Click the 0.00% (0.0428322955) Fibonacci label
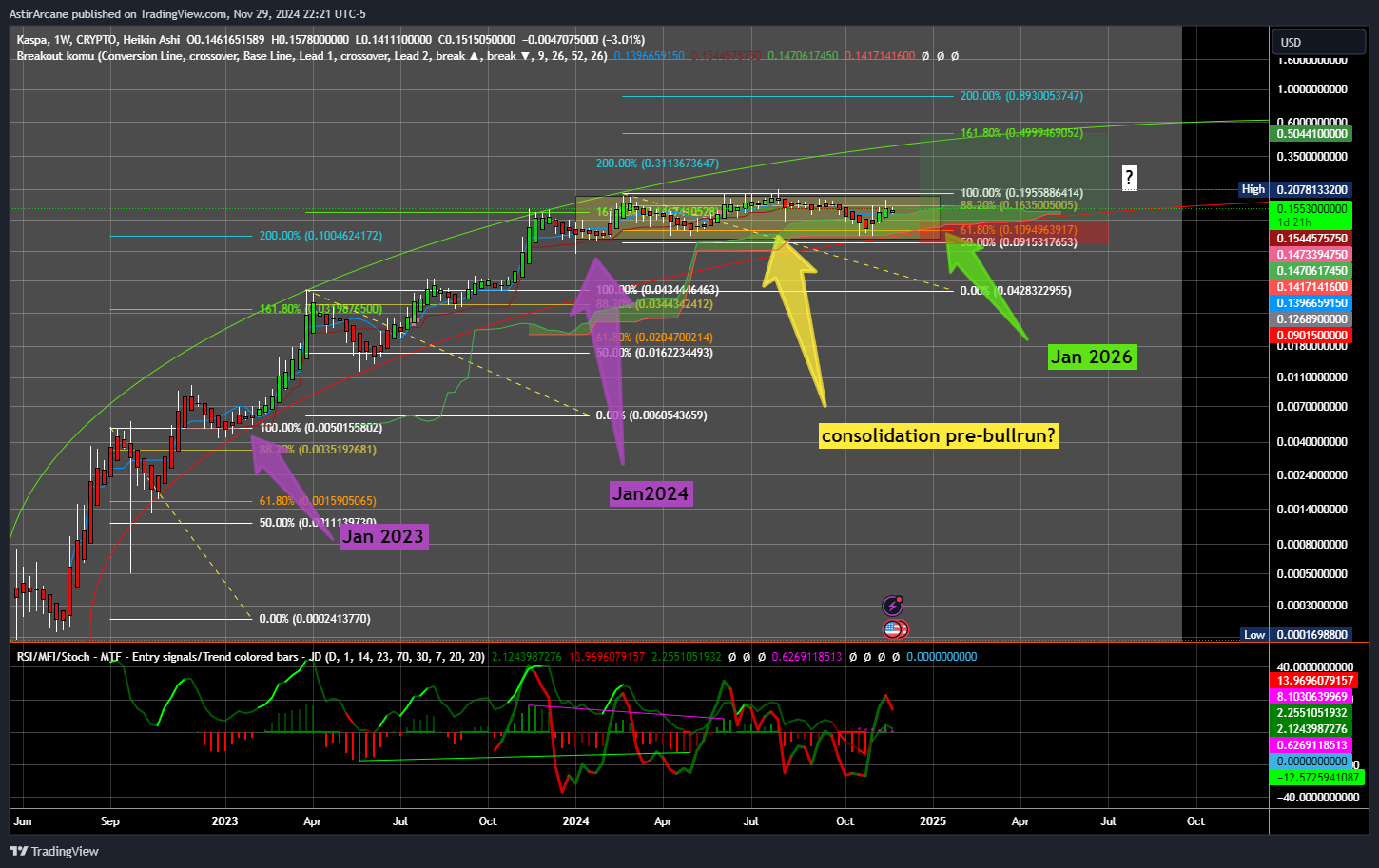Image resolution: width=1379 pixels, height=868 pixels. [1016, 291]
